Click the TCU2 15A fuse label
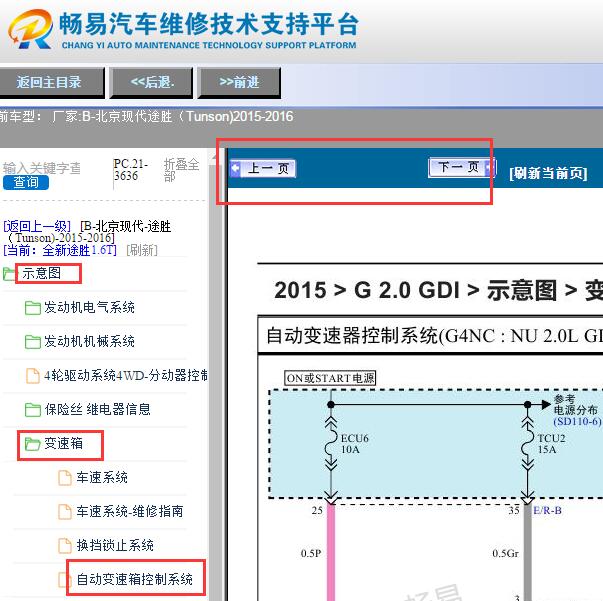The image size is (603, 601). point(551,444)
